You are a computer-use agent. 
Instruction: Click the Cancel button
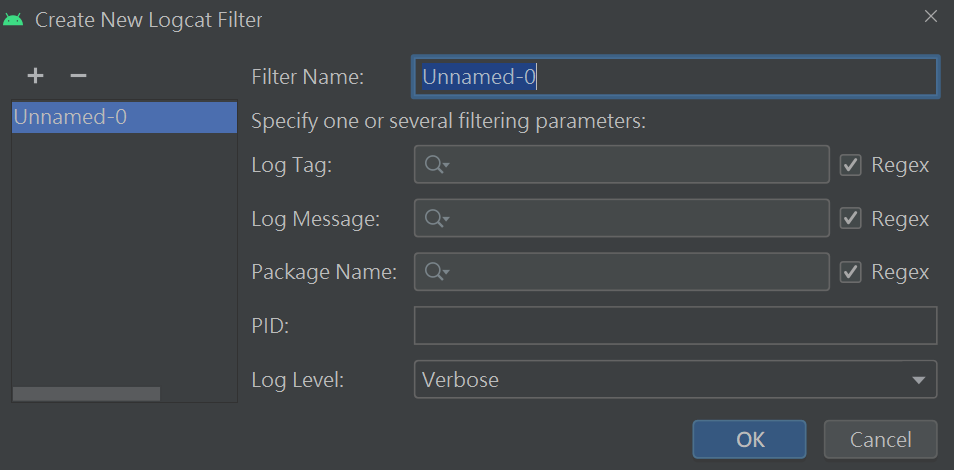[880, 439]
